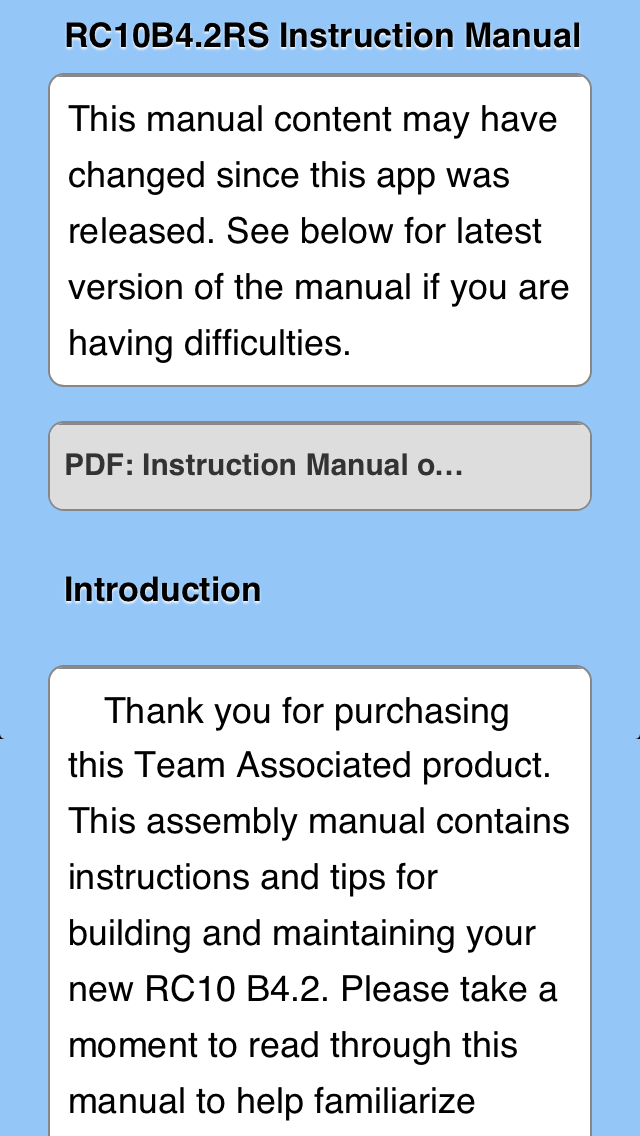Select the Introduction section heading

coord(162,590)
